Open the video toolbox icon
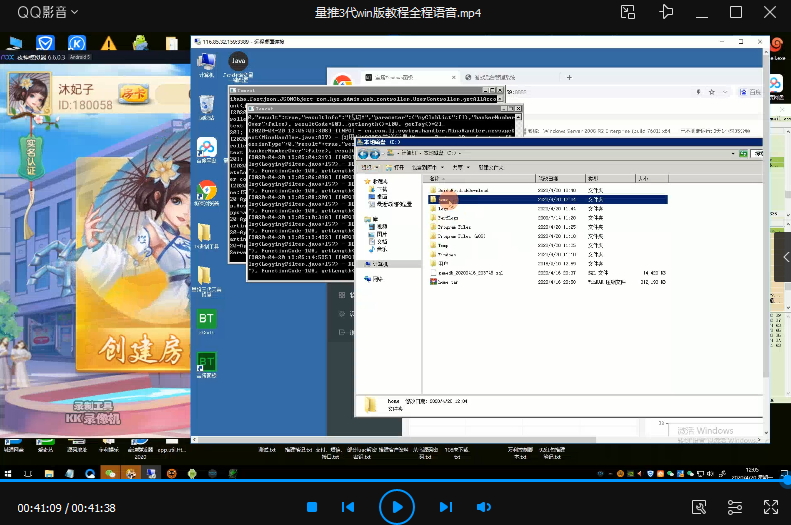The width and height of the screenshot is (791, 525). pyautogui.click(x=700, y=507)
